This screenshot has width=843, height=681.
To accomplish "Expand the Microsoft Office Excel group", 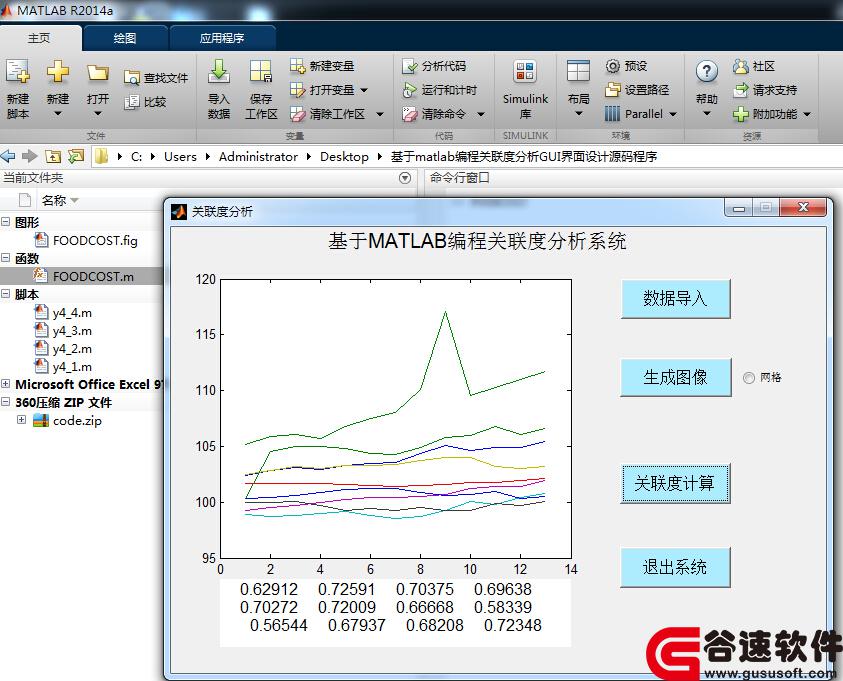I will 5,384.
